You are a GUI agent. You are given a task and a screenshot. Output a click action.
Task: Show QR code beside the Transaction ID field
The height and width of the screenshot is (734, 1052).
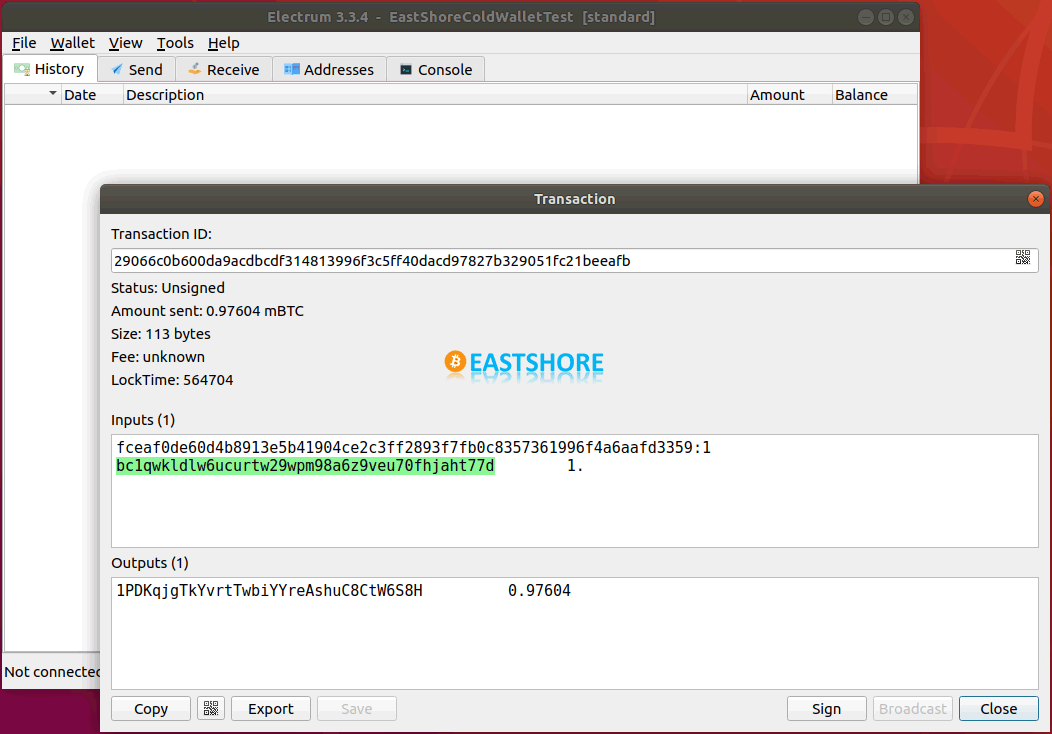point(1022,258)
